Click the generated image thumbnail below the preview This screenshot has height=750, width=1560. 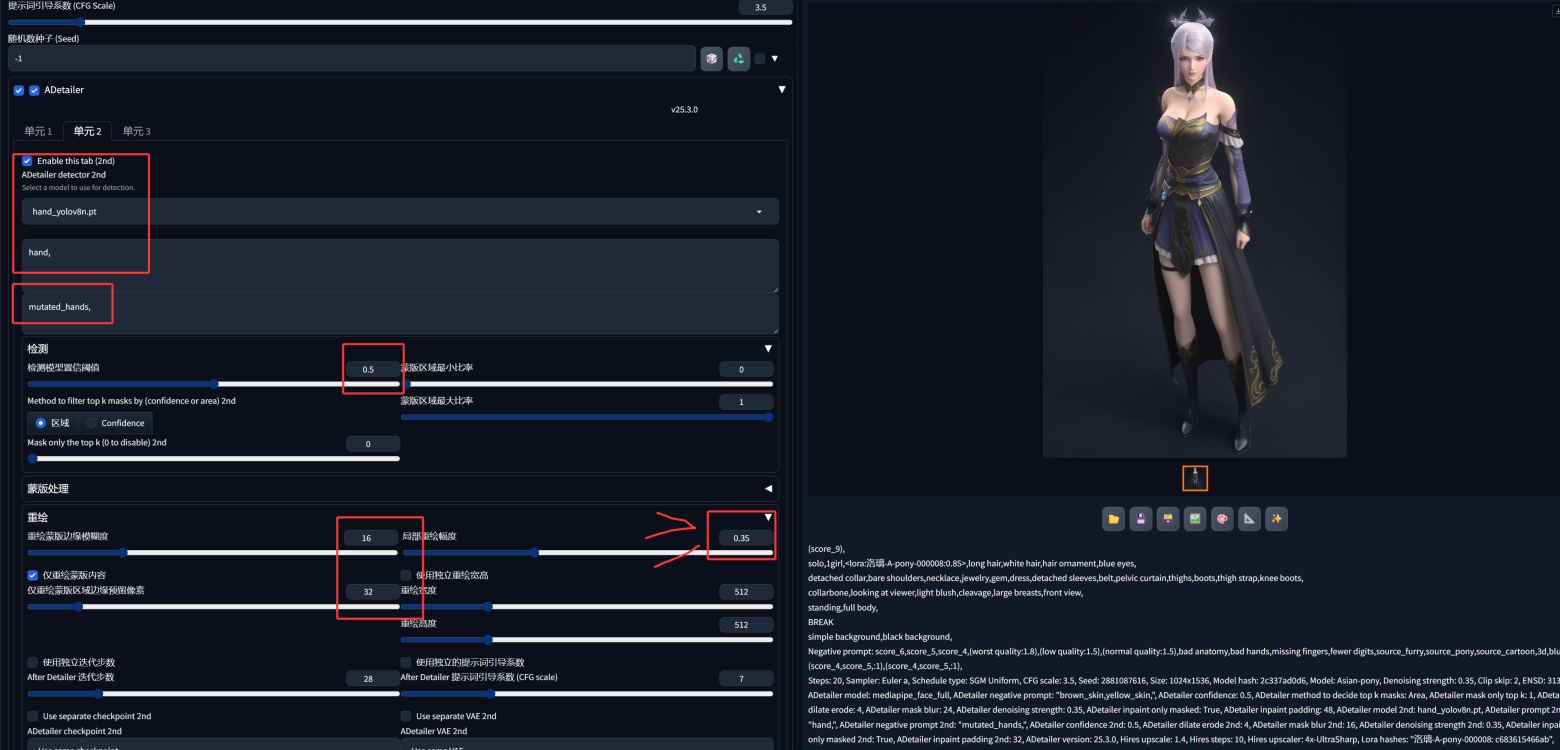1195,479
